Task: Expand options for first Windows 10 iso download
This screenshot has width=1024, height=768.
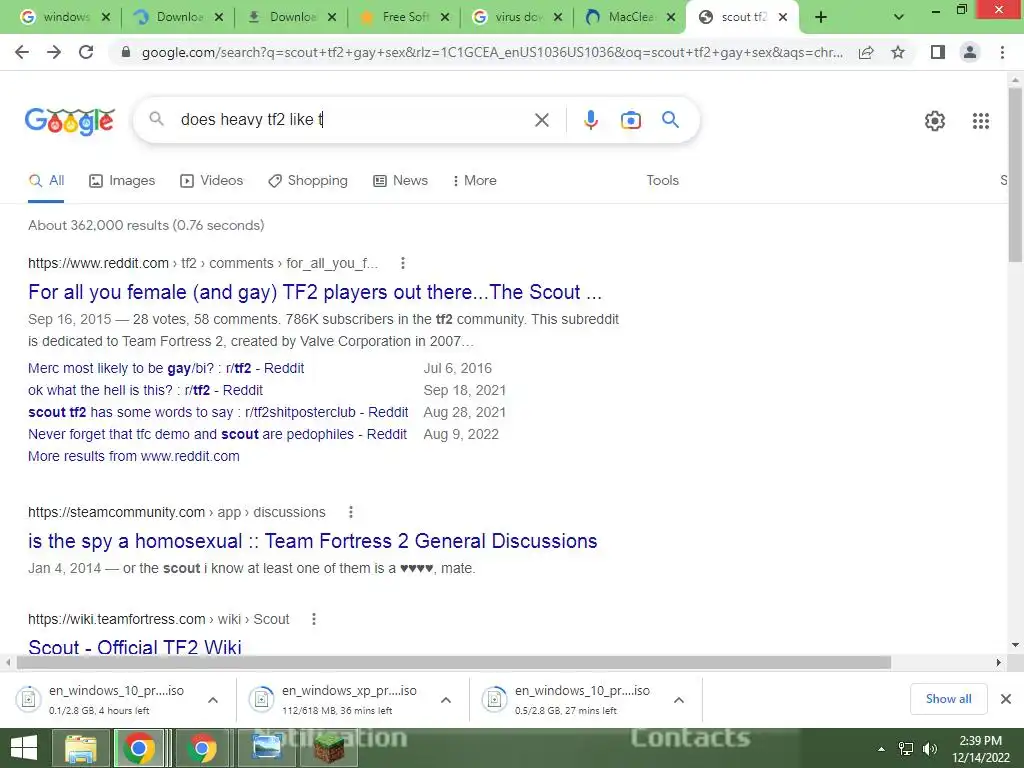Action: click(x=212, y=700)
